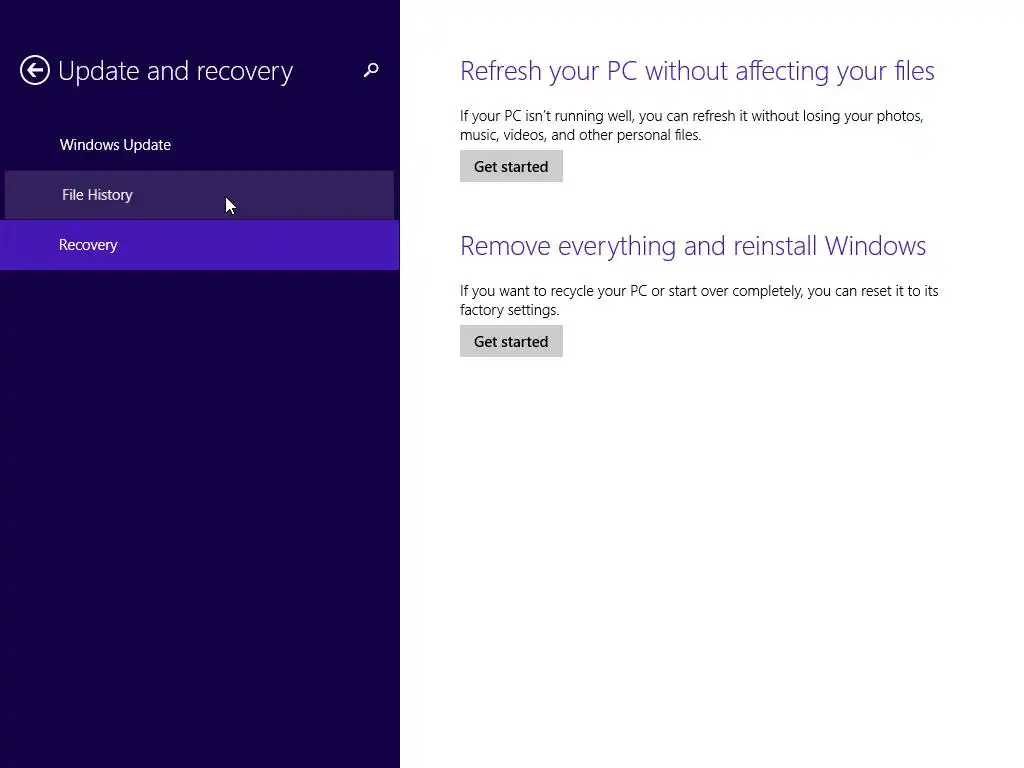The height and width of the screenshot is (768, 1024).
Task: Click Get started under Remove everything
Action: click(x=511, y=342)
